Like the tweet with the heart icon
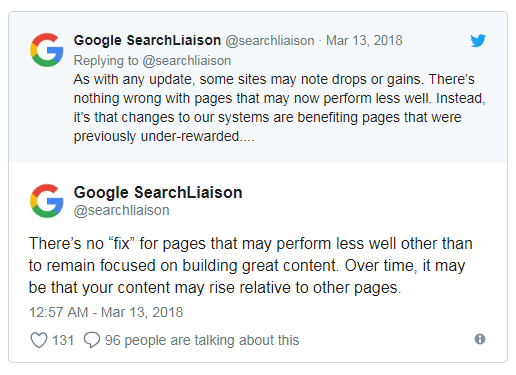This screenshot has width=516, height=375. 39,340
